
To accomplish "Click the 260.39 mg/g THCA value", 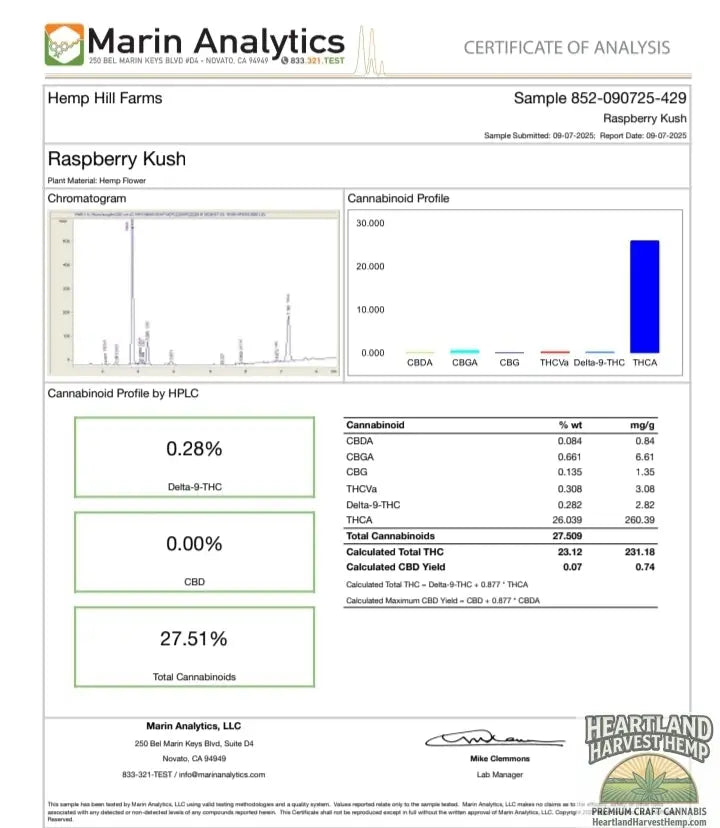I will (640, 520).
